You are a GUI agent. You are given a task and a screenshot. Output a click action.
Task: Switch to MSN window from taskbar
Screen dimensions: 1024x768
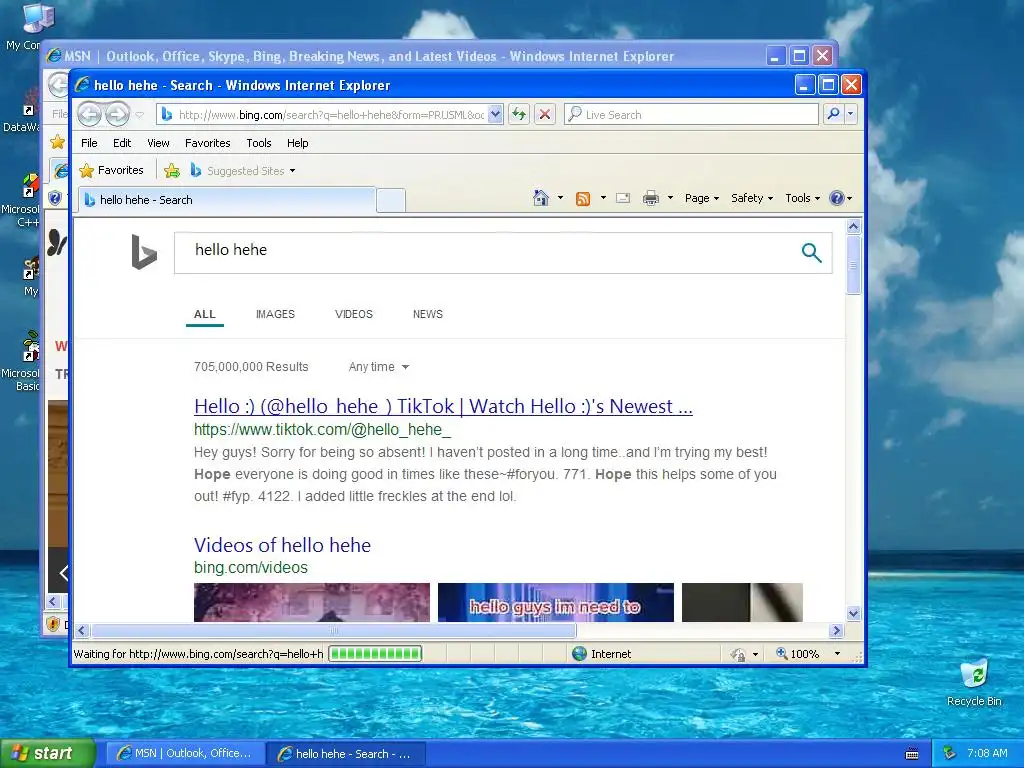(185, 754)
